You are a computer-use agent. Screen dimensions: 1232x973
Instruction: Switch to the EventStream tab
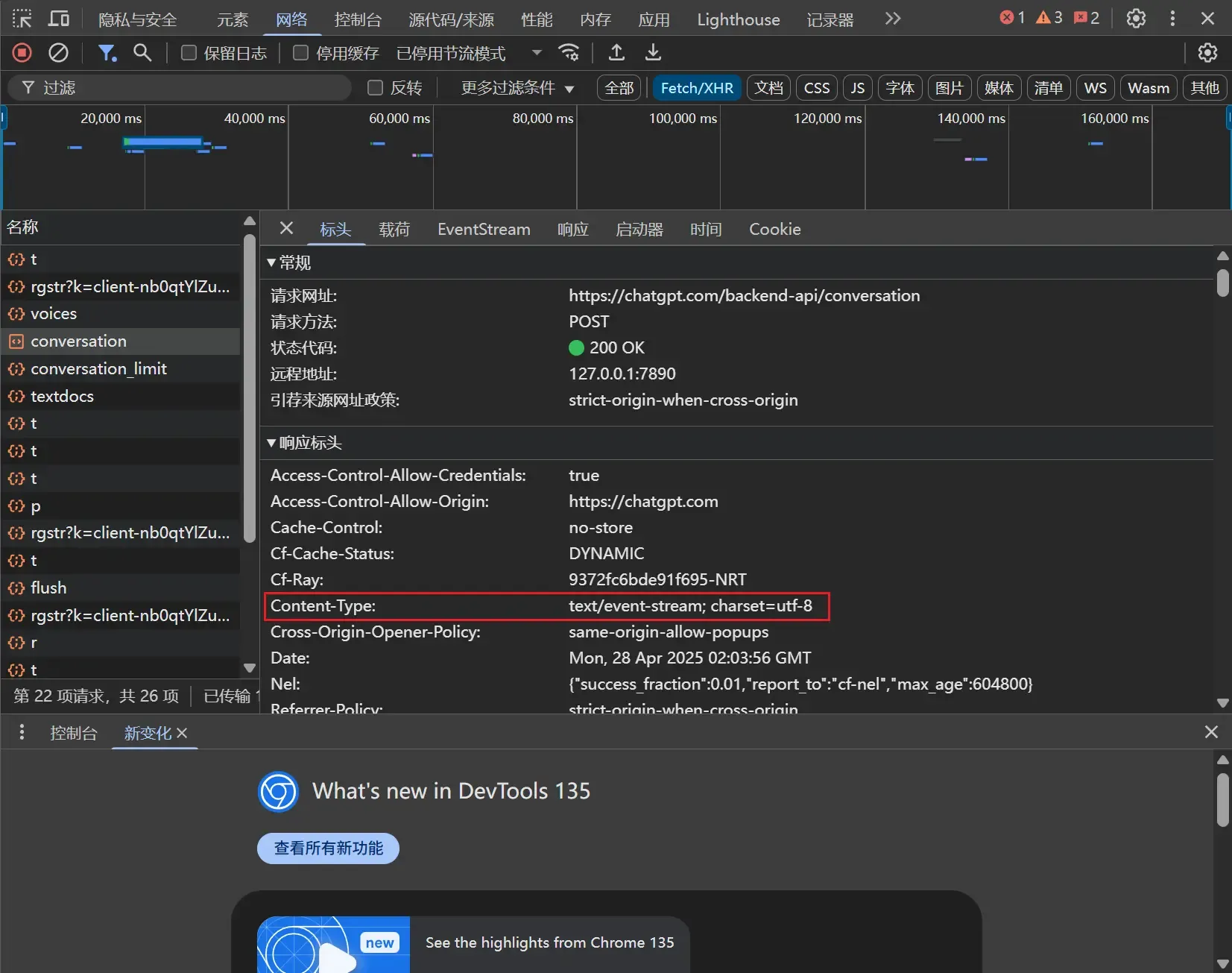point(484,229)
